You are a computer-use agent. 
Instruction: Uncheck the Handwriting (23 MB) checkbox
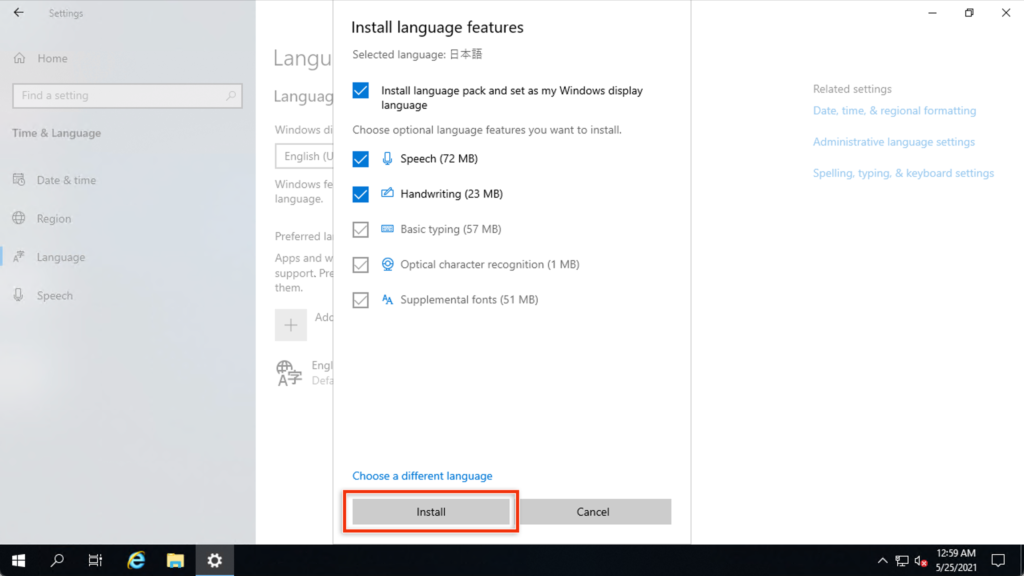360,194
